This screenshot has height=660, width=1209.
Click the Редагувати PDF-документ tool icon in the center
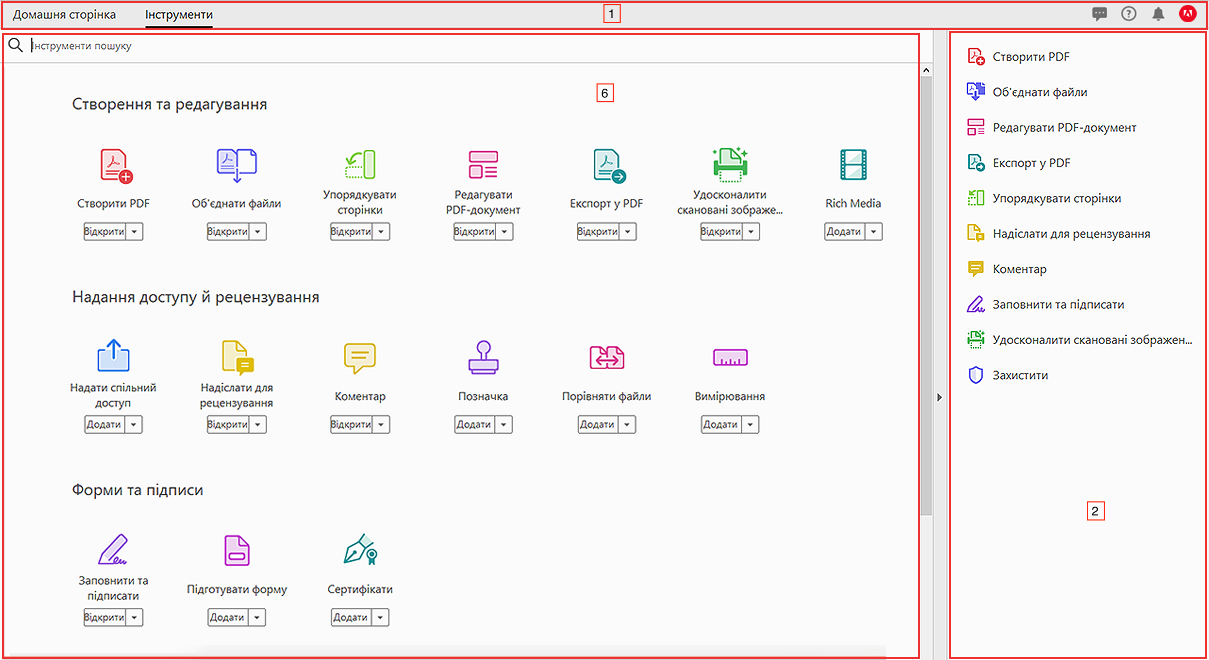pyautogui.click(x=483, y=165)
